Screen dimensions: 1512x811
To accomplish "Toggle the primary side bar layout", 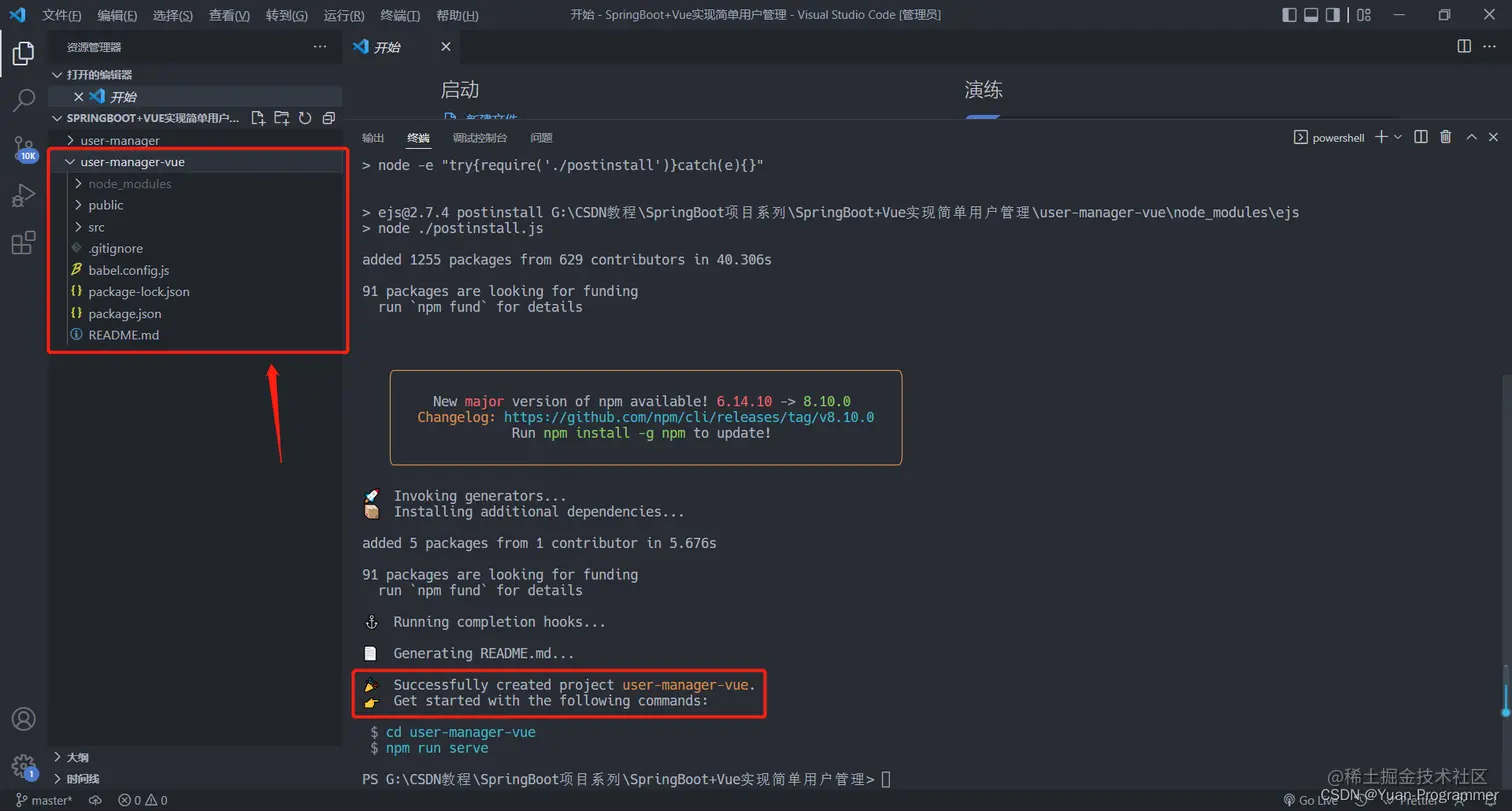I will click(1289, 15).
